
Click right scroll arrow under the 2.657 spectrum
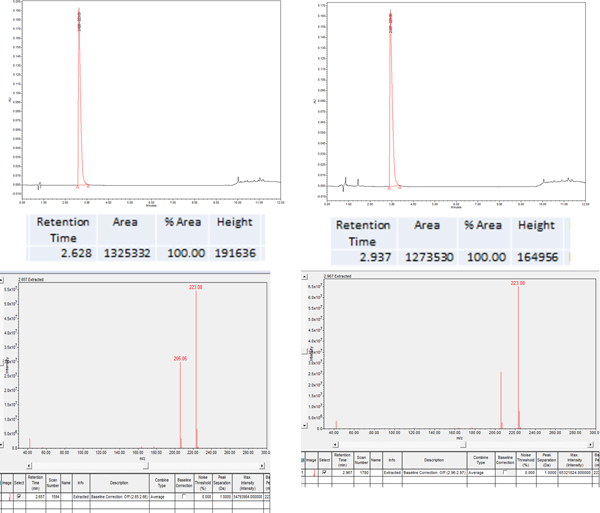point(262,466)
